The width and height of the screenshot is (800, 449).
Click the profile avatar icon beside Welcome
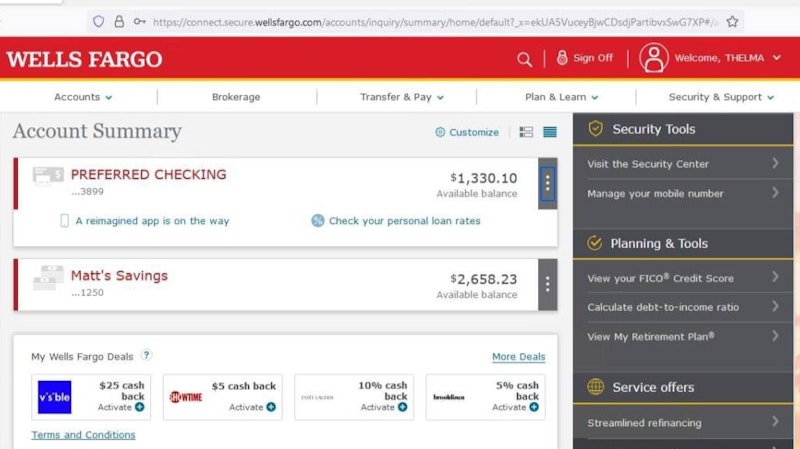coord(654,58)
